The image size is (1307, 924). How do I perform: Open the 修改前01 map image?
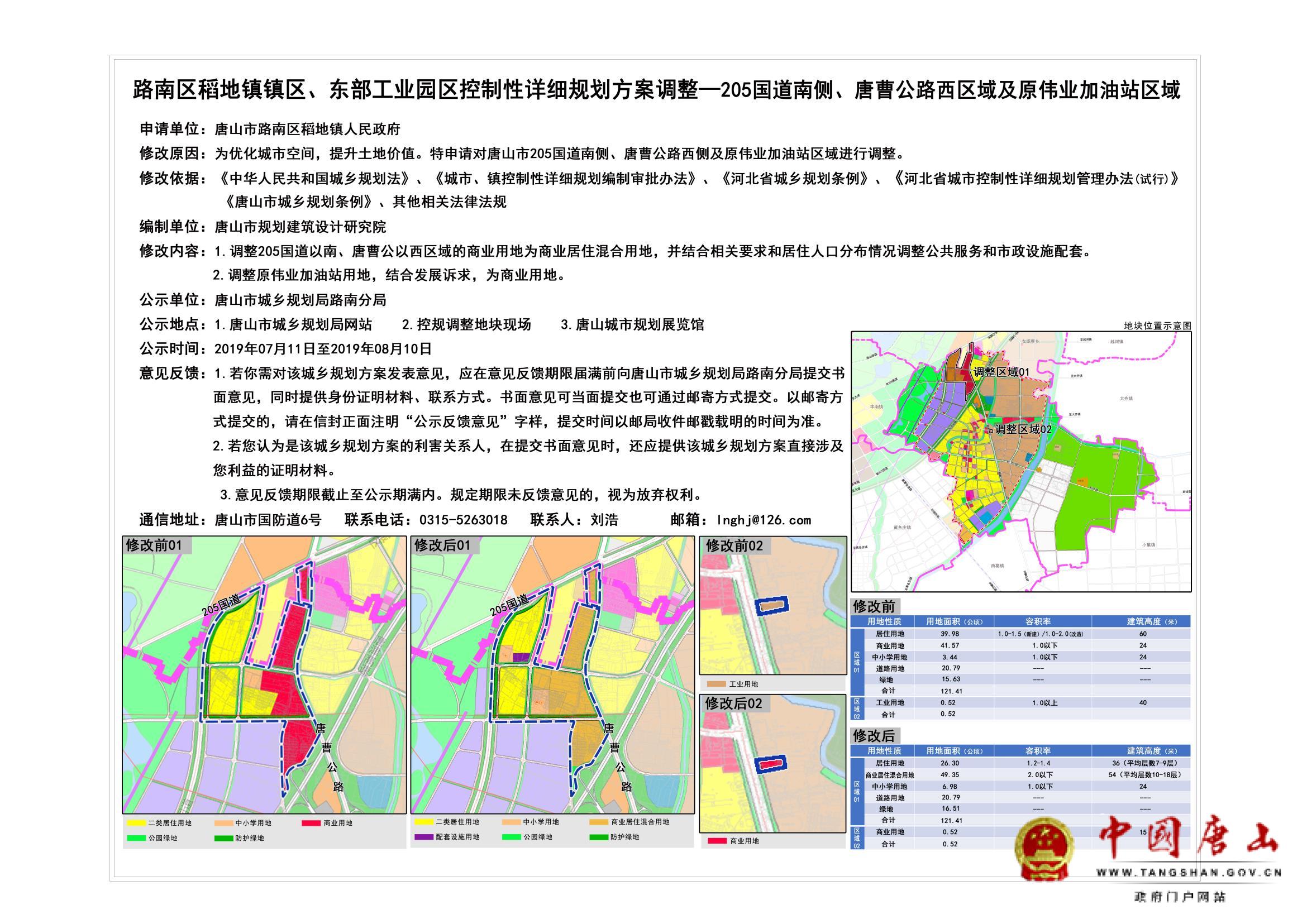point(265,675)
